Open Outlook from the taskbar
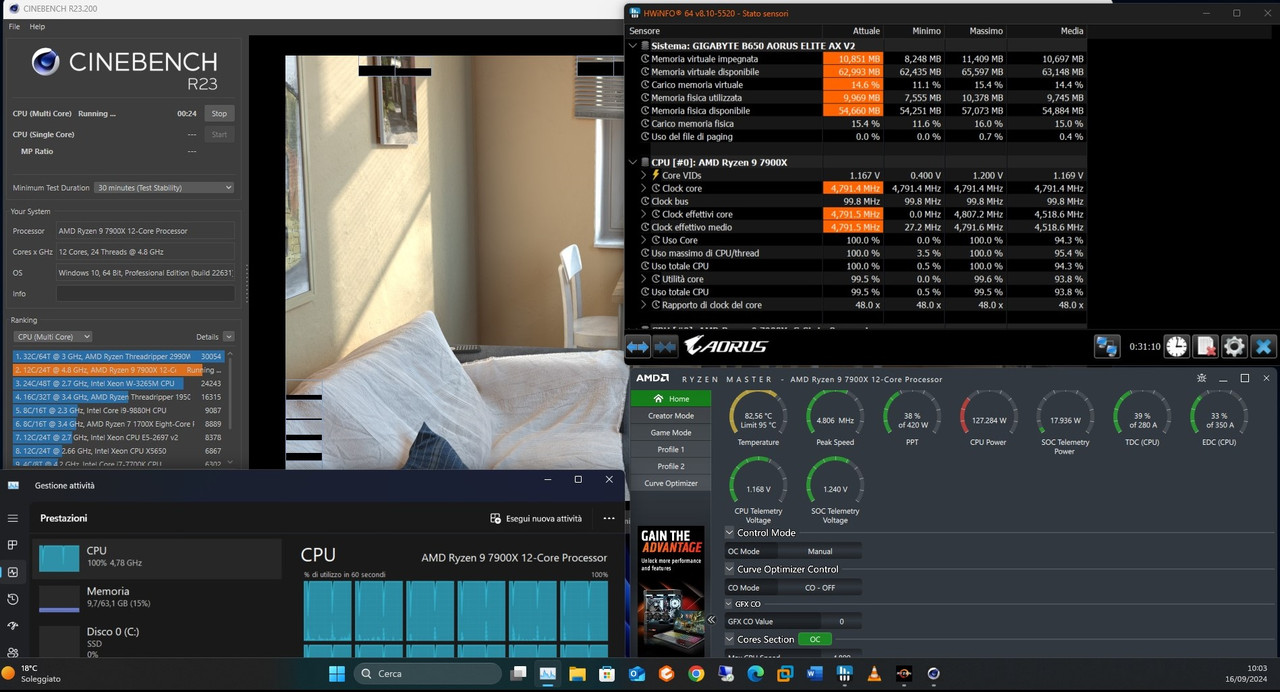This screenshot has width=1280, height=692. point(637,674)
